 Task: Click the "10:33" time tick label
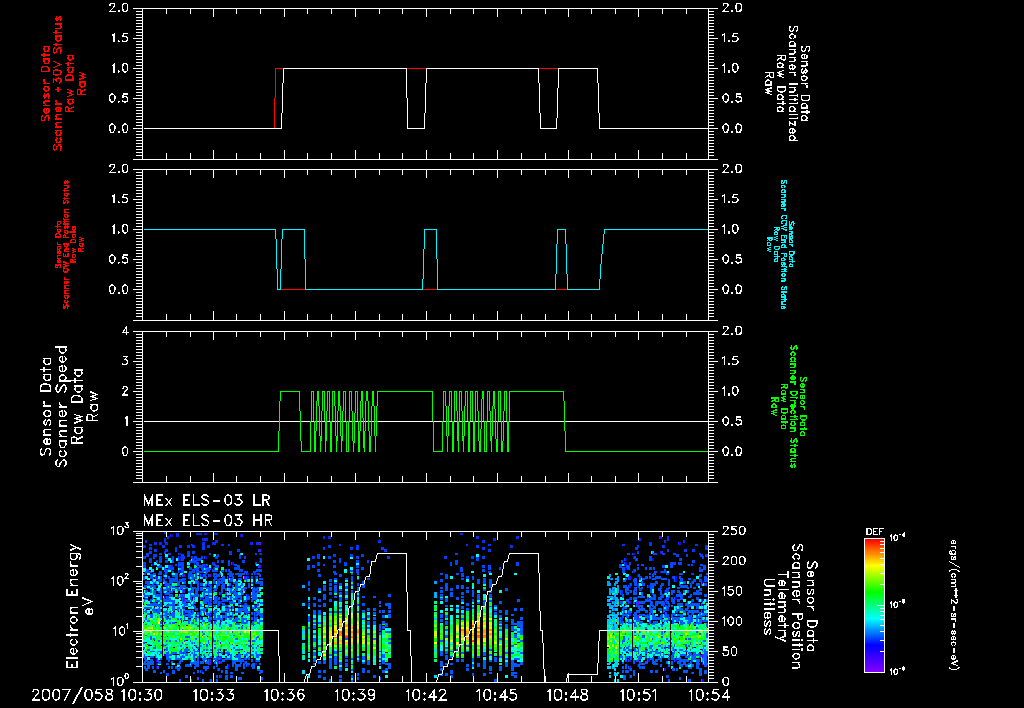[x=214, y=695]
